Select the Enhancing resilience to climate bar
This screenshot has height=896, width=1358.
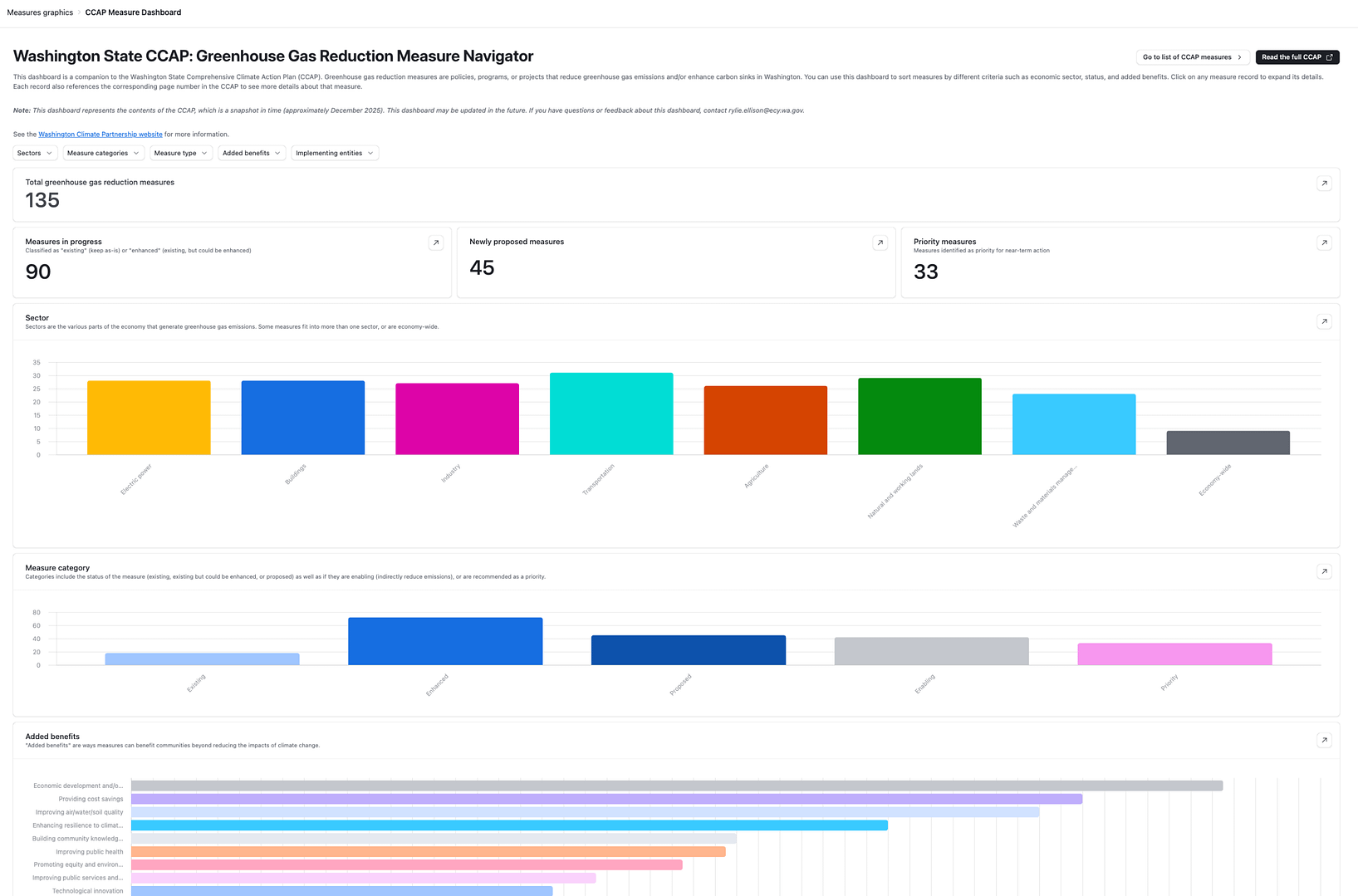click(x=509, y=825)
